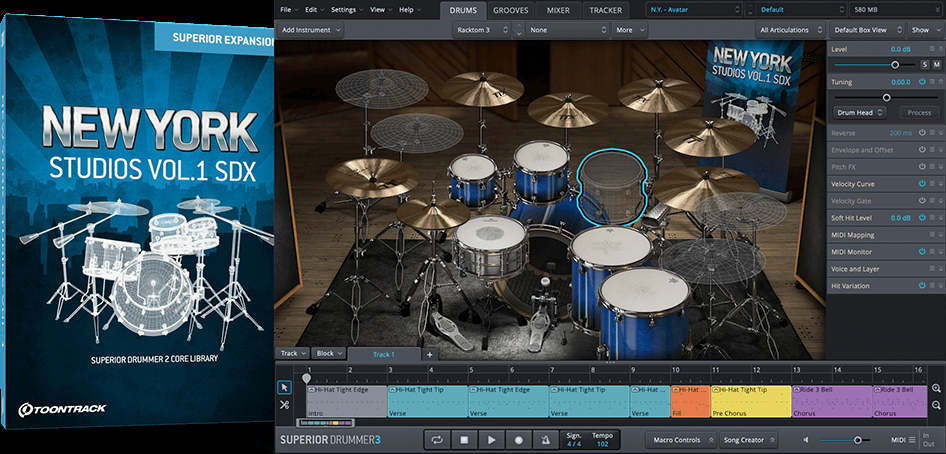946x454 pixels.
Task: Select the scissors cut tool
Action: tap(284, 405)
